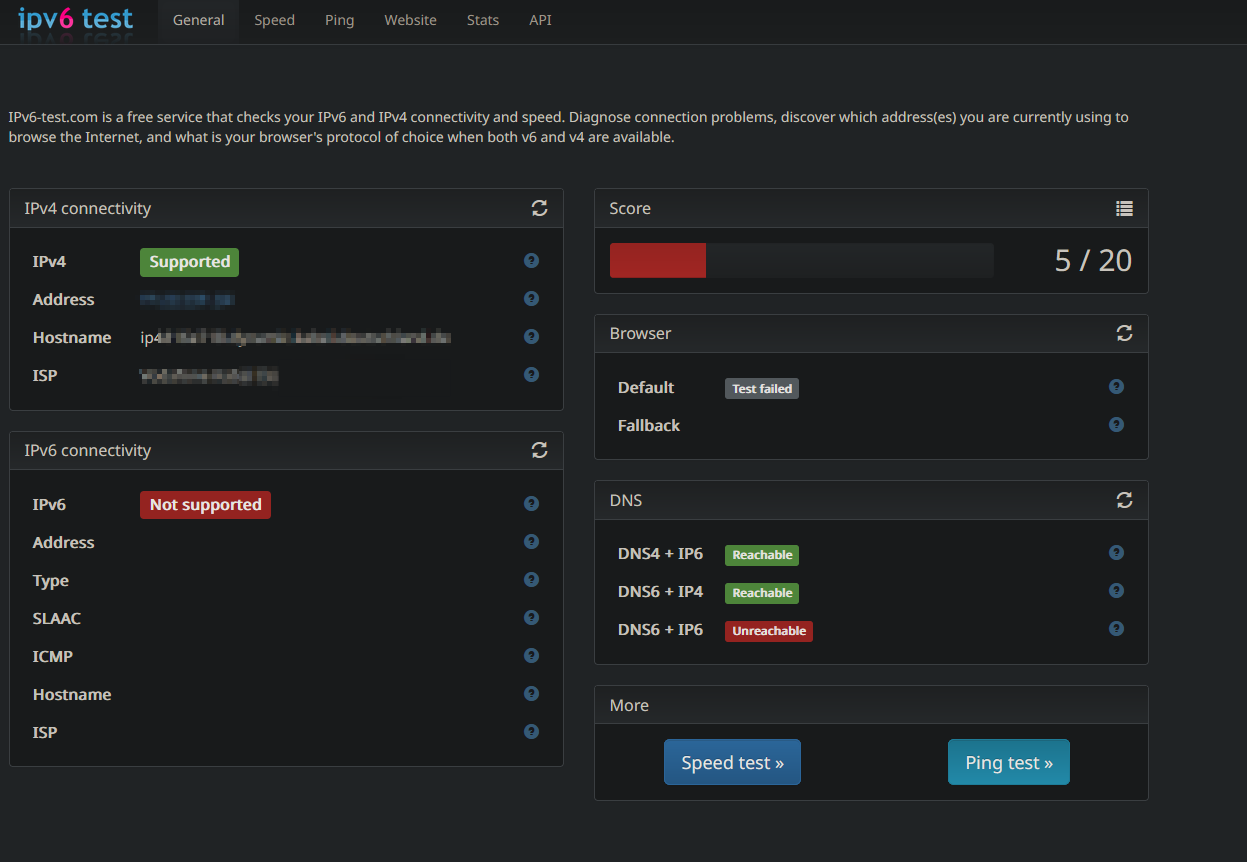Click the ipv6 test logo

click(x=75, y=19)
